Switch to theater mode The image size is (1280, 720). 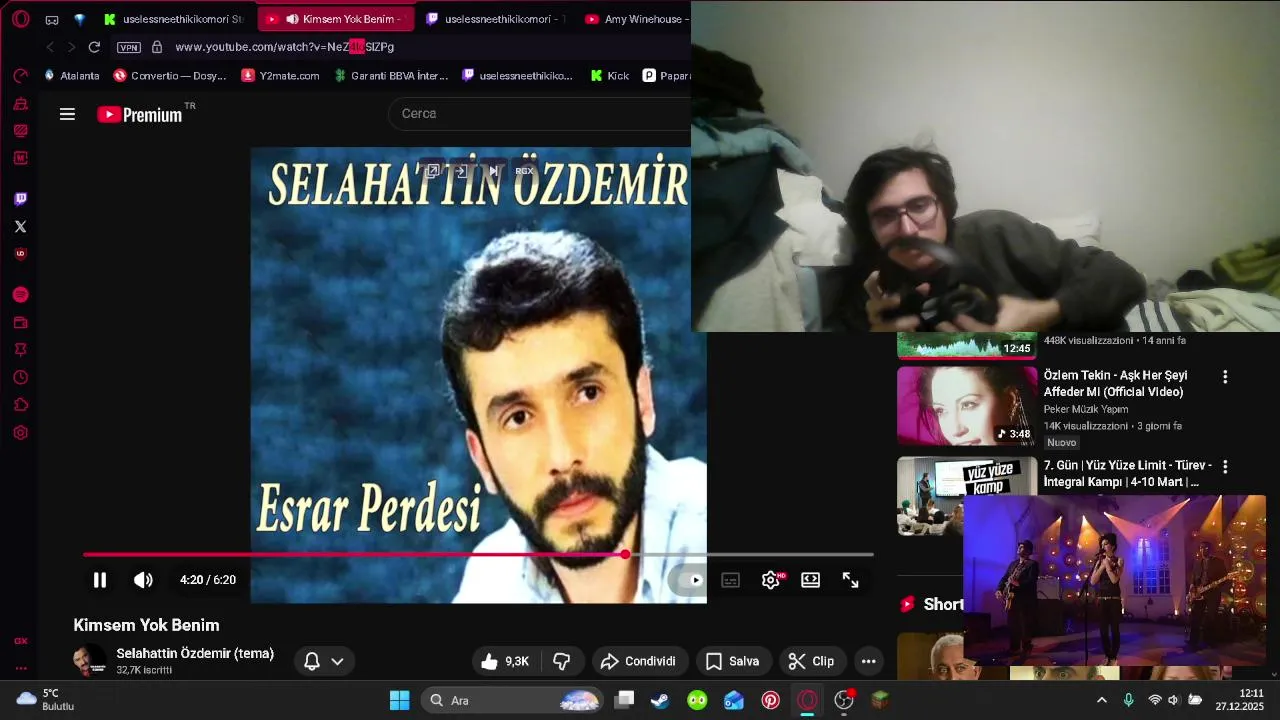[x=811, y=580]
